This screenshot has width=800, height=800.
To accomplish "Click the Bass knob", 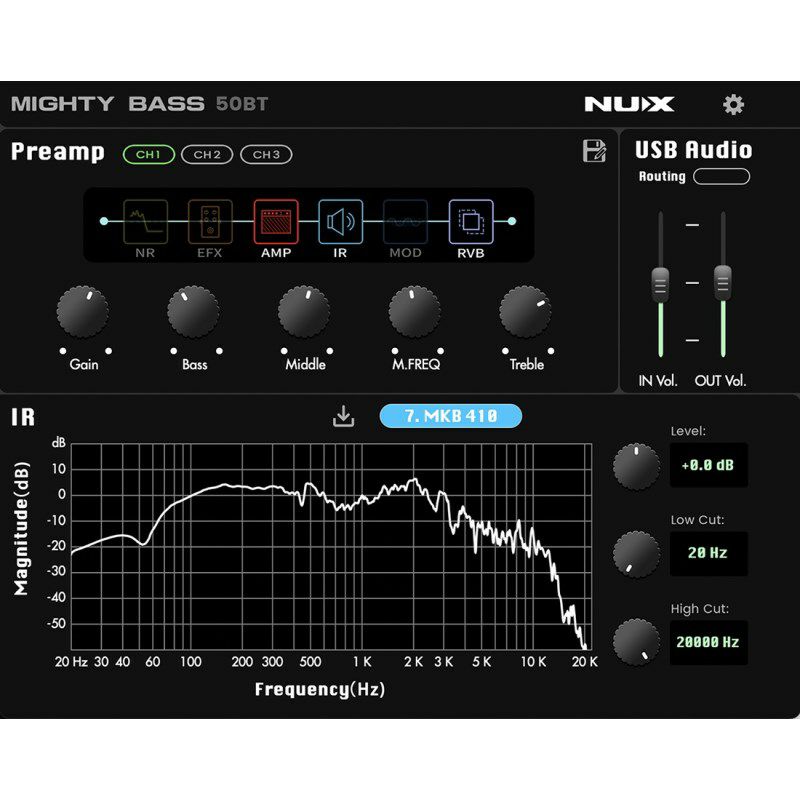I will [193, 312].
